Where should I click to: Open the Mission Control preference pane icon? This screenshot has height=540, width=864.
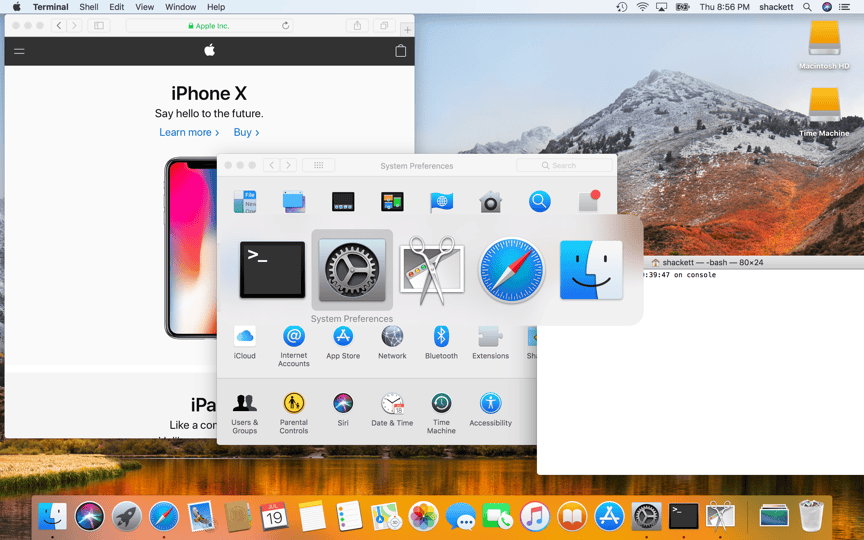click(392, 202)
